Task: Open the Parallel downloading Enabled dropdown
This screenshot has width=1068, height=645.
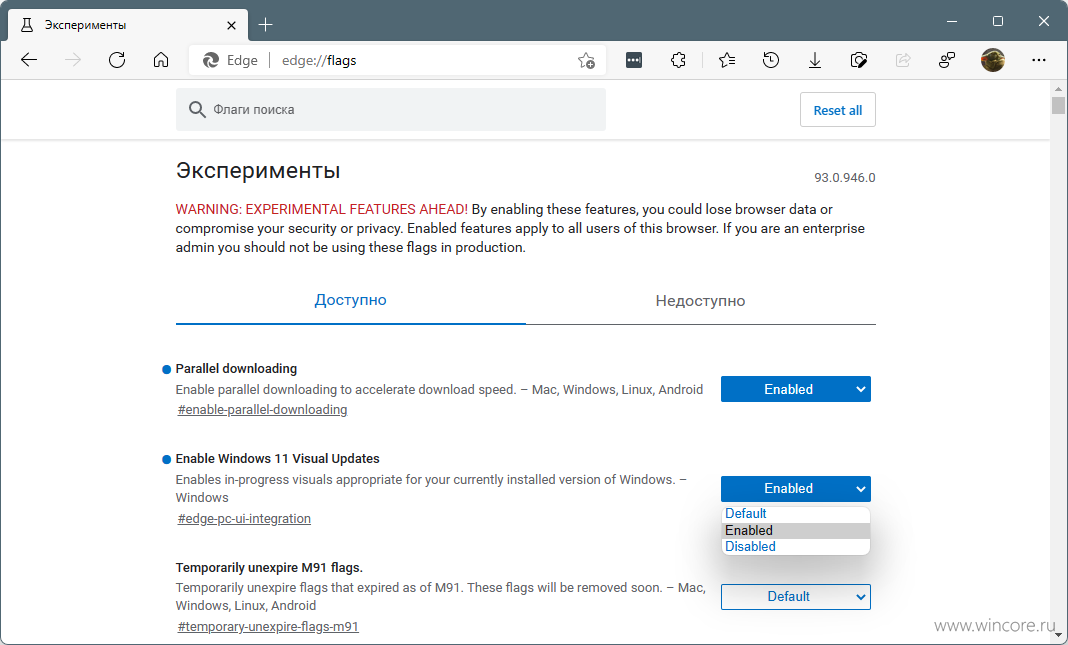Action: click(796, 390)
